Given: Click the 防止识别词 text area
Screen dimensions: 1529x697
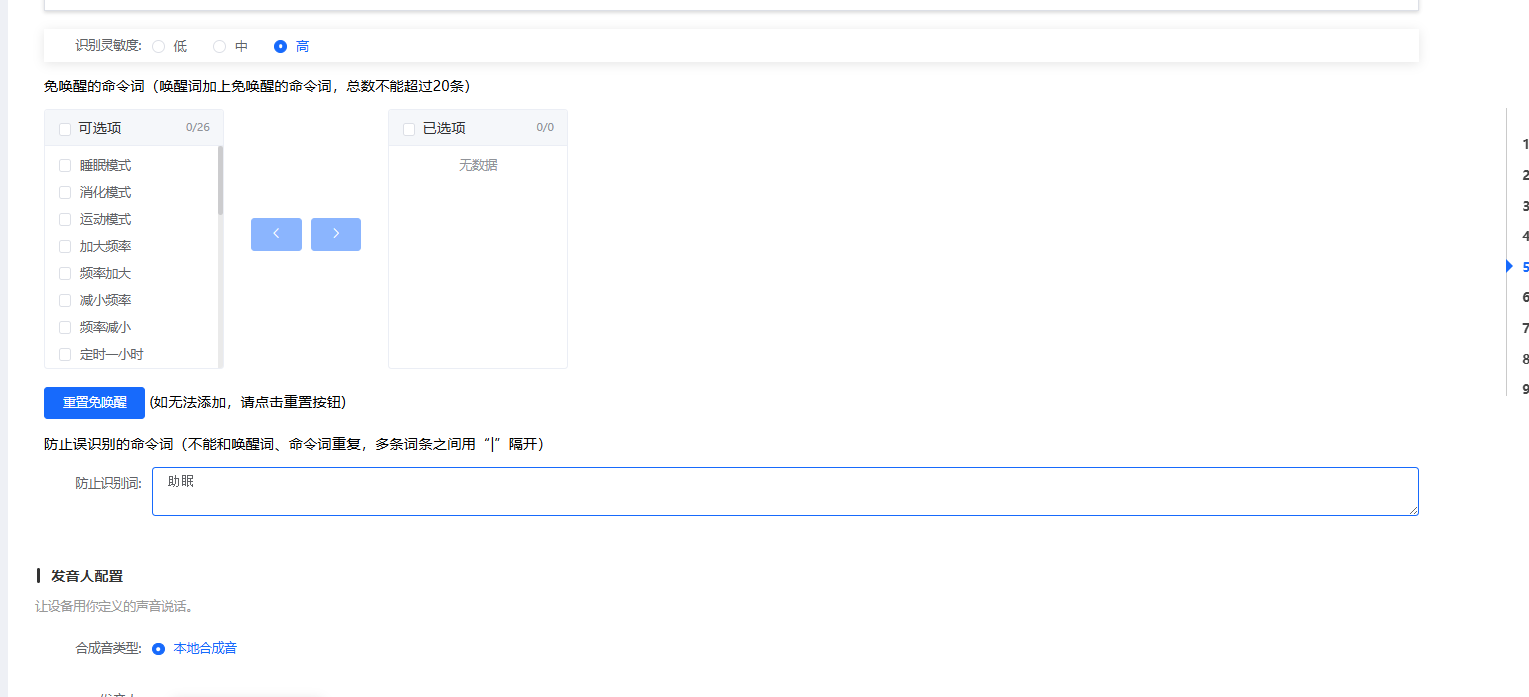Looking at the screenshot, I should (x=784, y=492).
